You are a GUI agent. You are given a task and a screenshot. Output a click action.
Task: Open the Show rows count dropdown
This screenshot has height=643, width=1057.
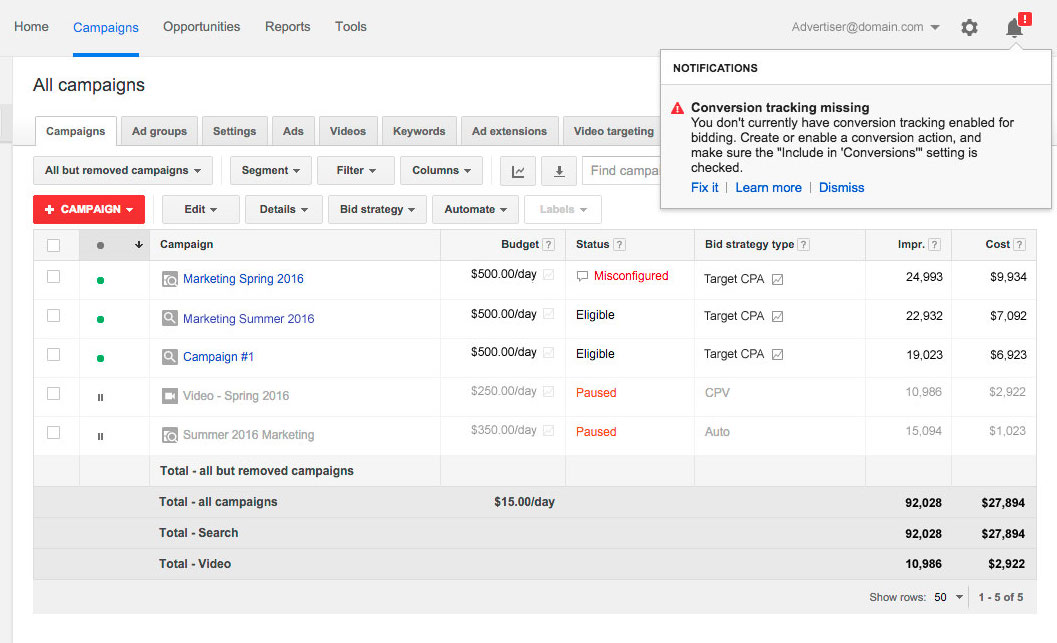950,597
